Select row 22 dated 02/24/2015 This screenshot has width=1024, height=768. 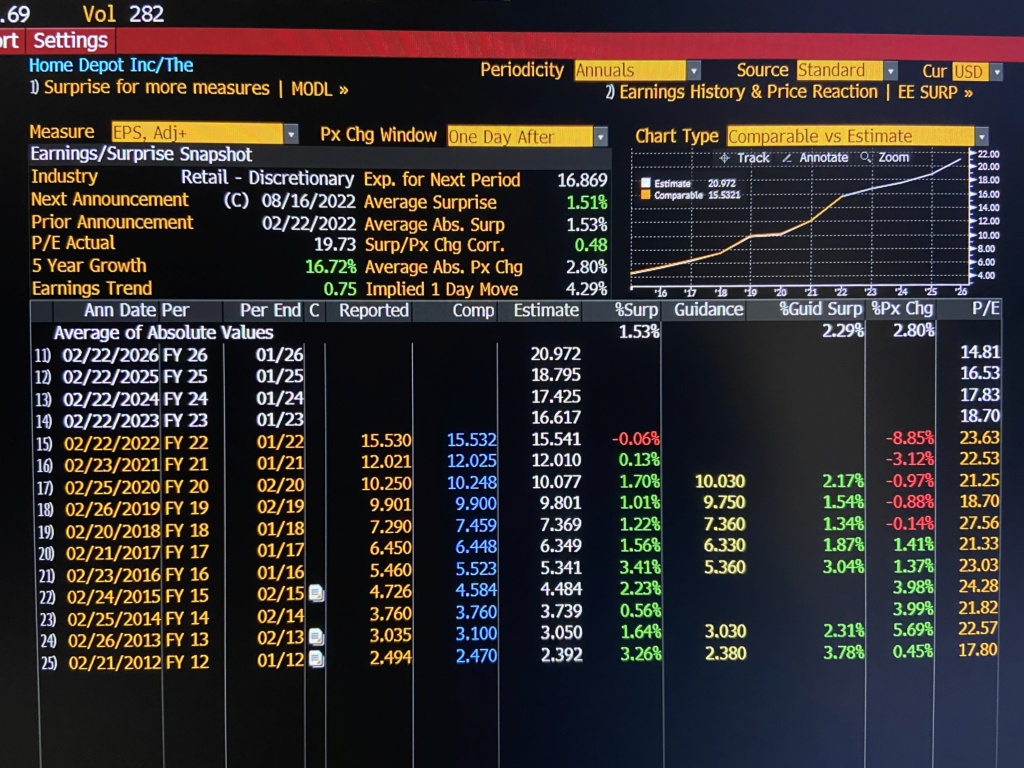coord(516,594)
